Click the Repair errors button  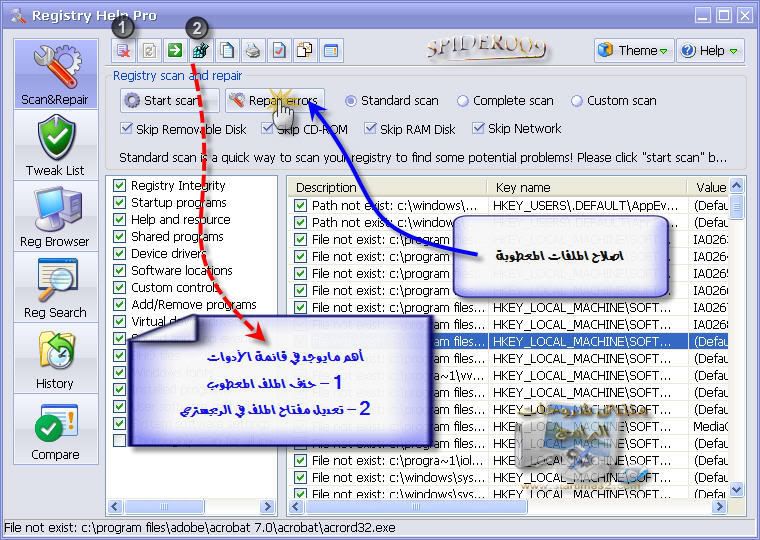pos(274,101)
